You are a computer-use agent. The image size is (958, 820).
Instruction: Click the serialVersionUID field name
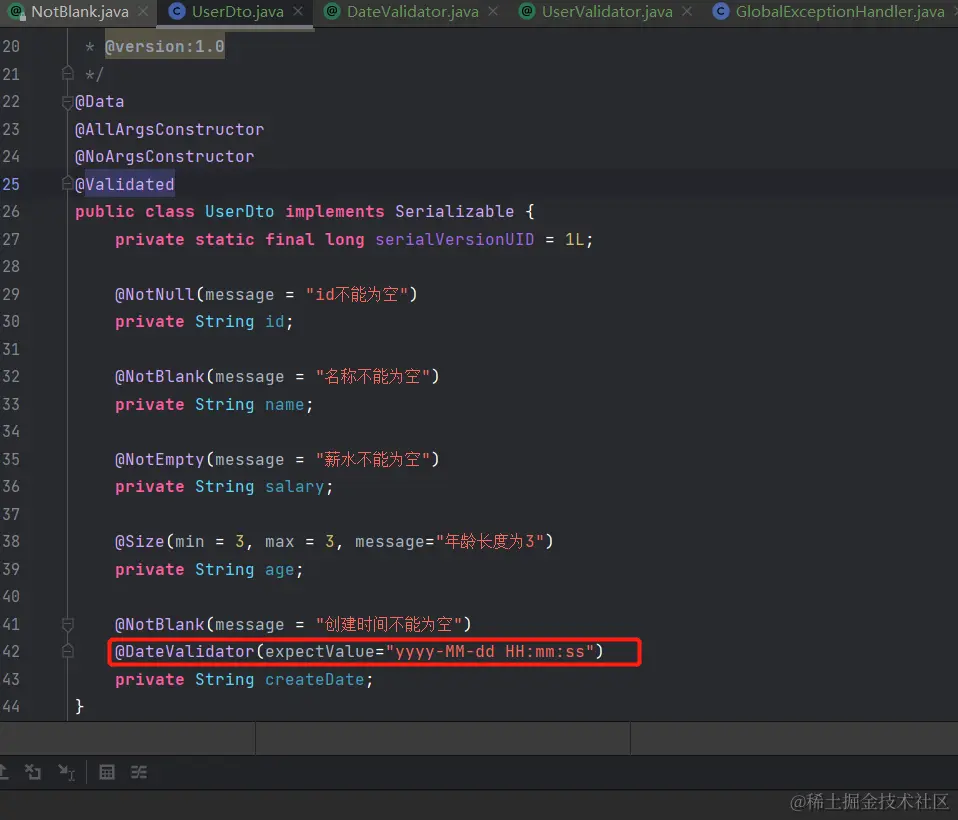point(454,239)
